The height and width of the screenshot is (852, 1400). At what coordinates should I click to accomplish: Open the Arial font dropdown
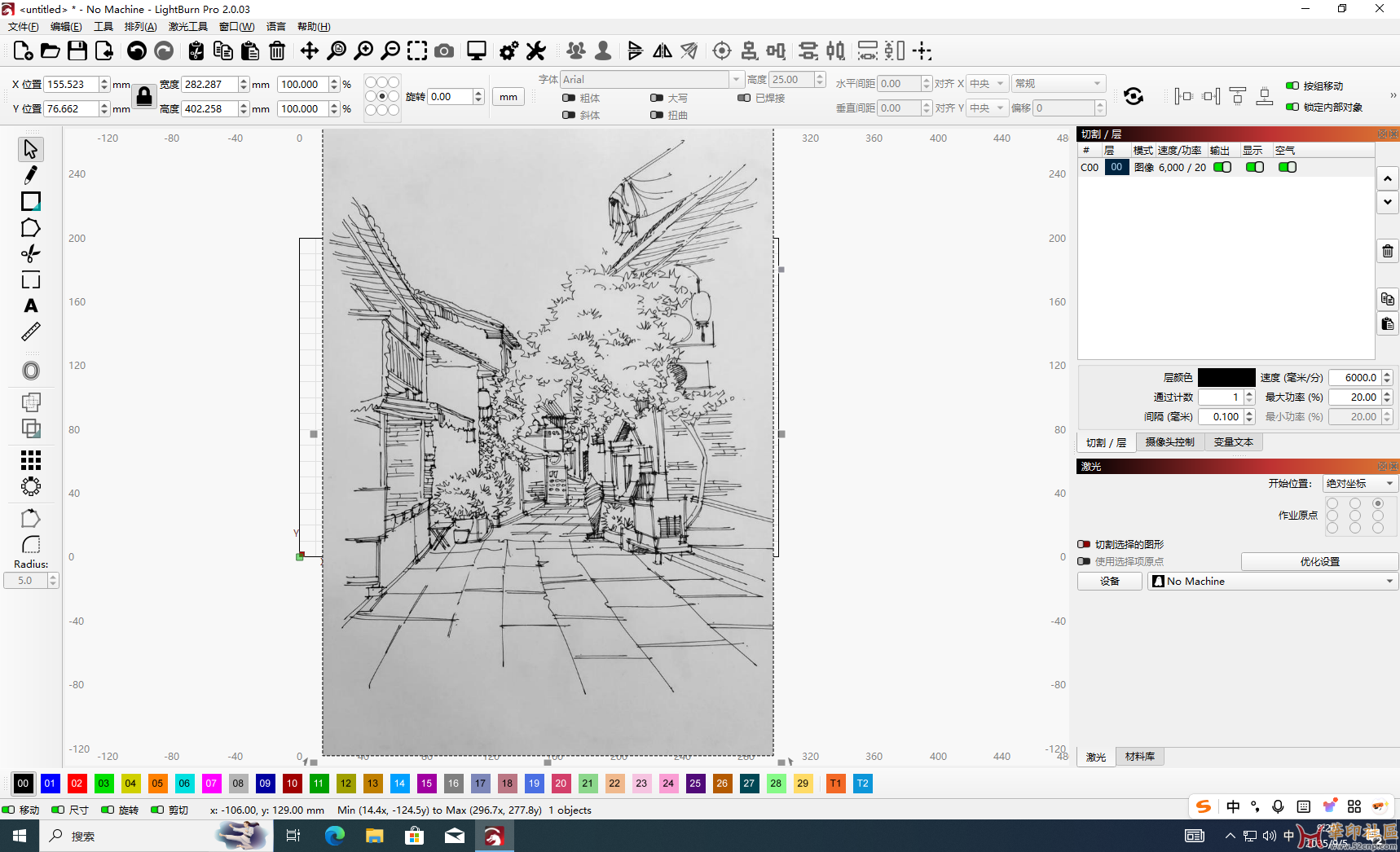pyautogui.click(x=652, y=79)
